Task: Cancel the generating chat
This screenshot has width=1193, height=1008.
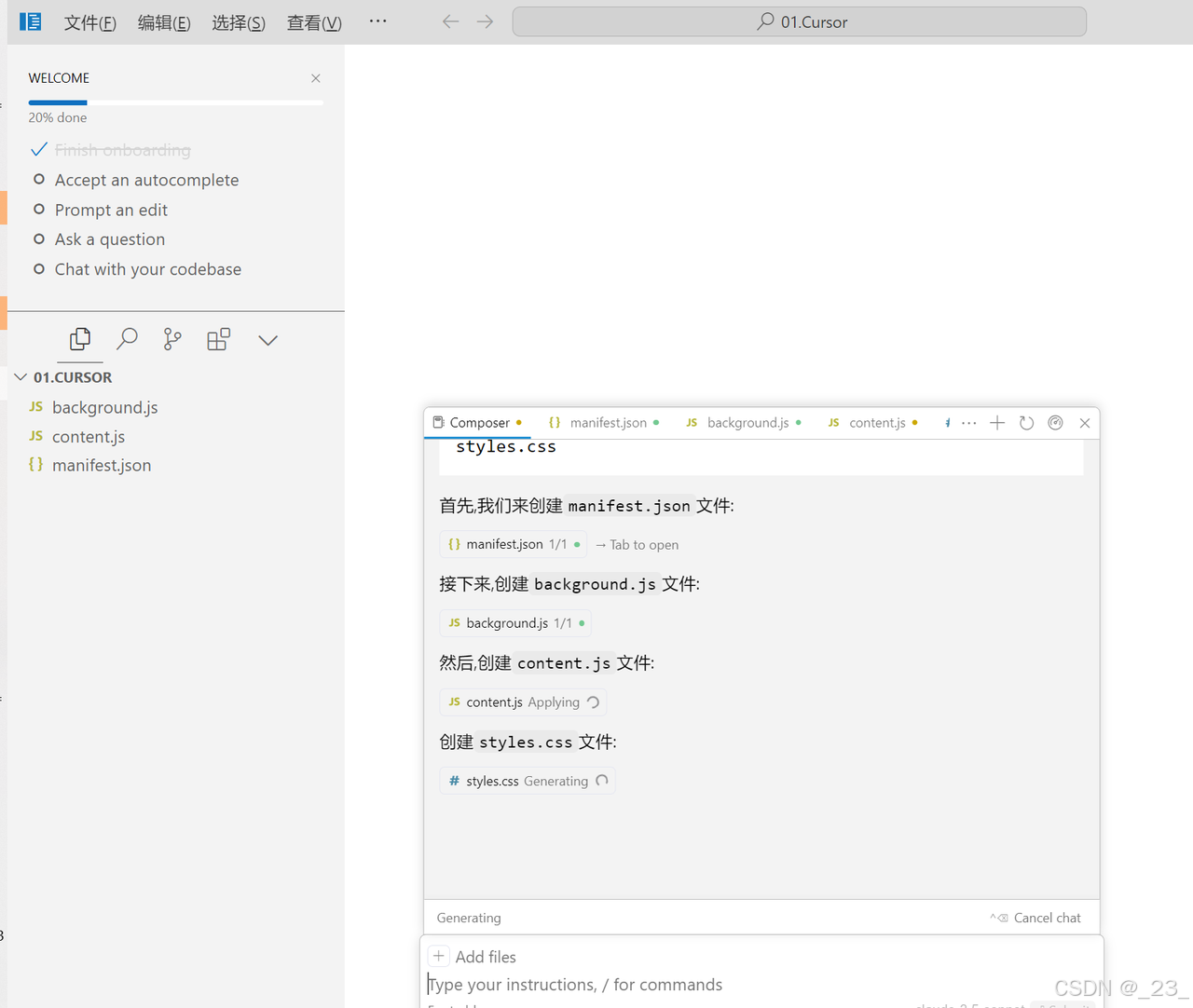Action: (1036, 918)
